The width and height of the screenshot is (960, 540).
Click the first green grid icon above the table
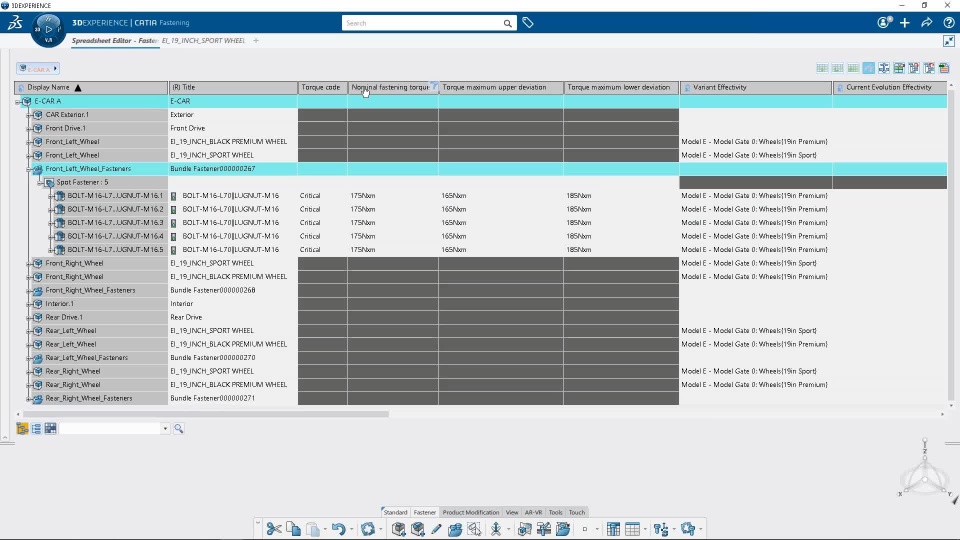pyautogui.click(x=822, y=68)
